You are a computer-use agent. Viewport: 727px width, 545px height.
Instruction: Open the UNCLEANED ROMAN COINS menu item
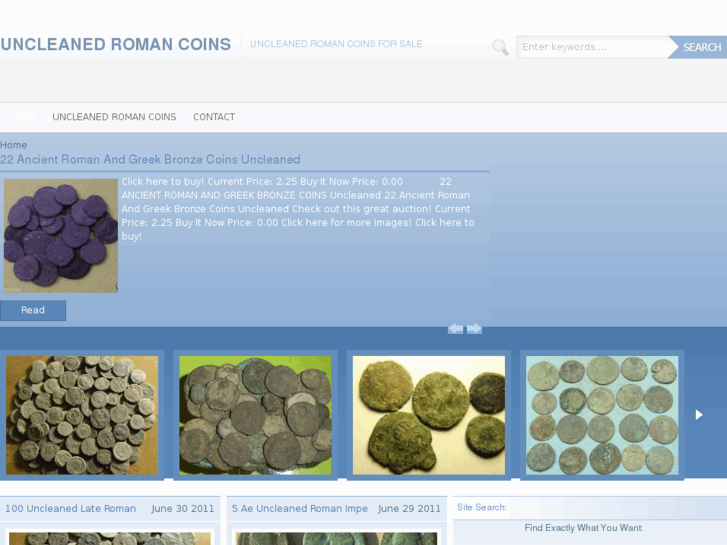coord(114,117)
